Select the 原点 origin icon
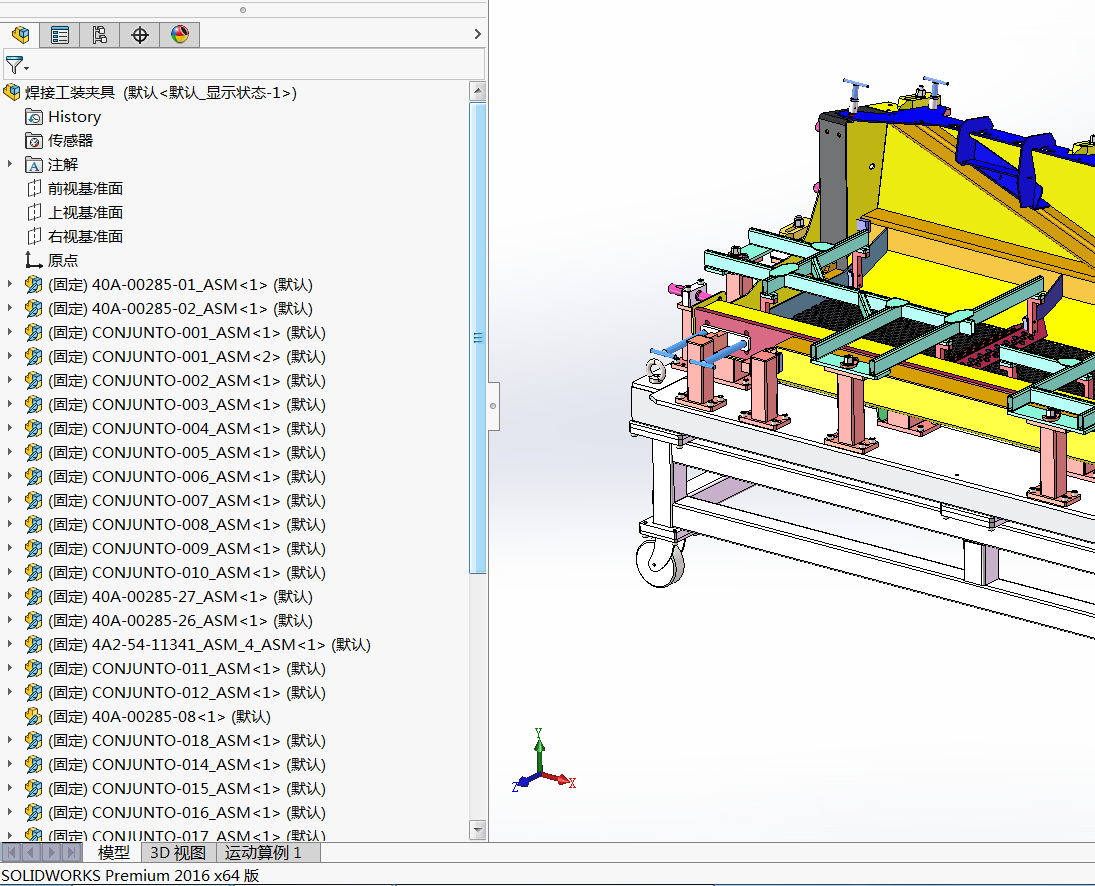Image resolution: width=1095 pixels, height=886 pixels. pyautogui.click(x=34, y=260)
